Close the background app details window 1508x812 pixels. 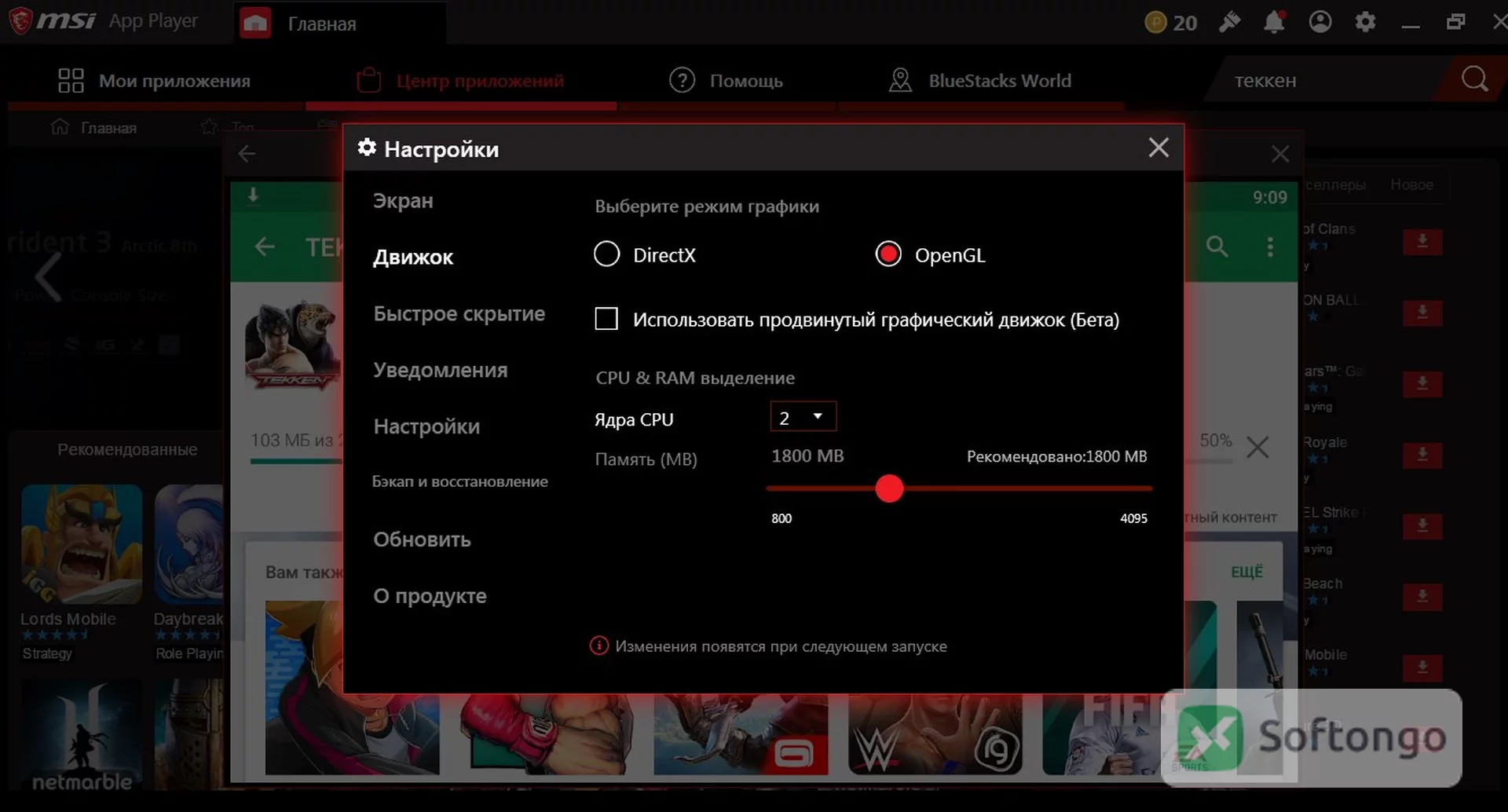pyautogui.click(x=1280, y=154)
